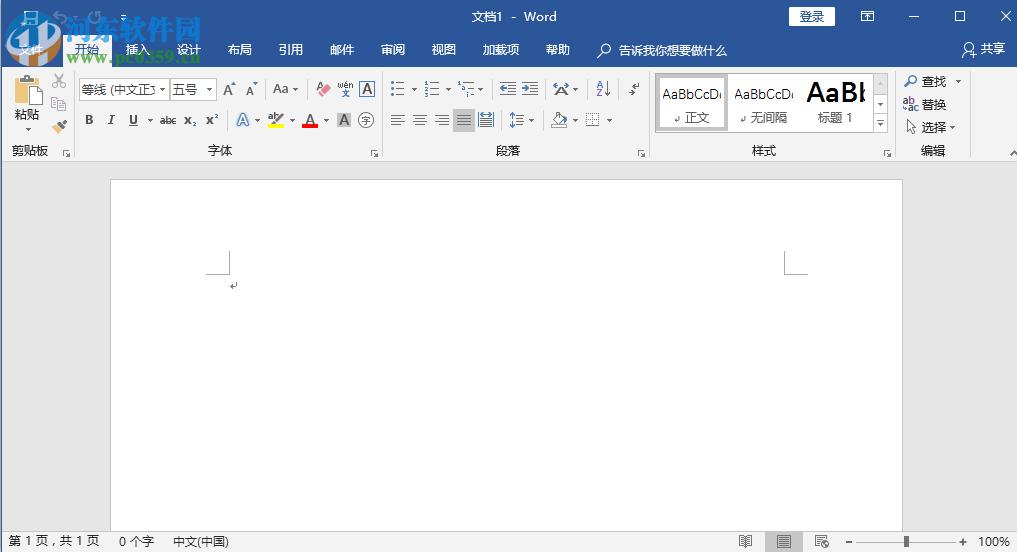Switch to the 审阅 tab
The width and height of the screenshot is (1017, 552).
[x=393, y=50]
